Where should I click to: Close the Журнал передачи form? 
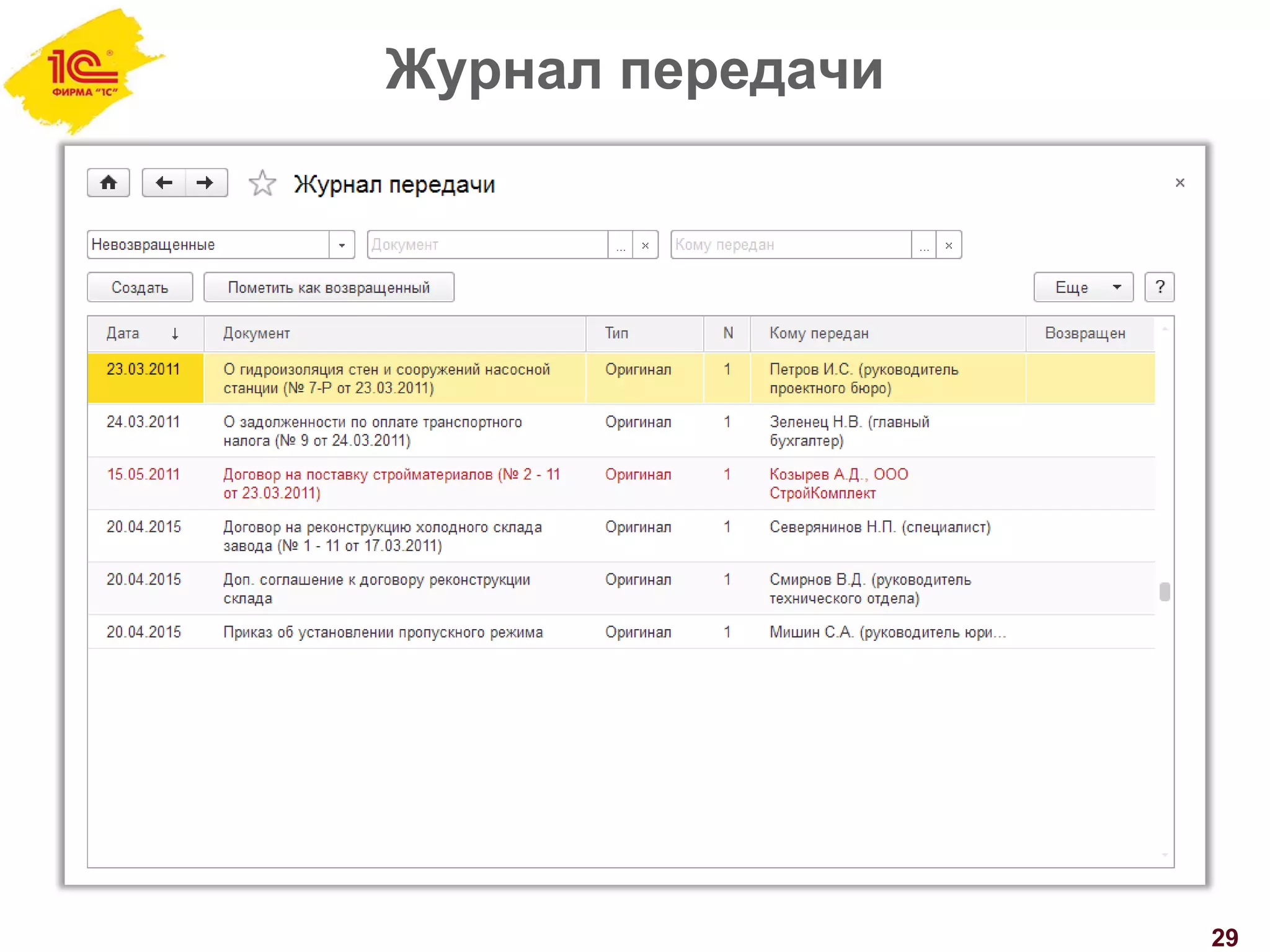tap(1179, 182)
